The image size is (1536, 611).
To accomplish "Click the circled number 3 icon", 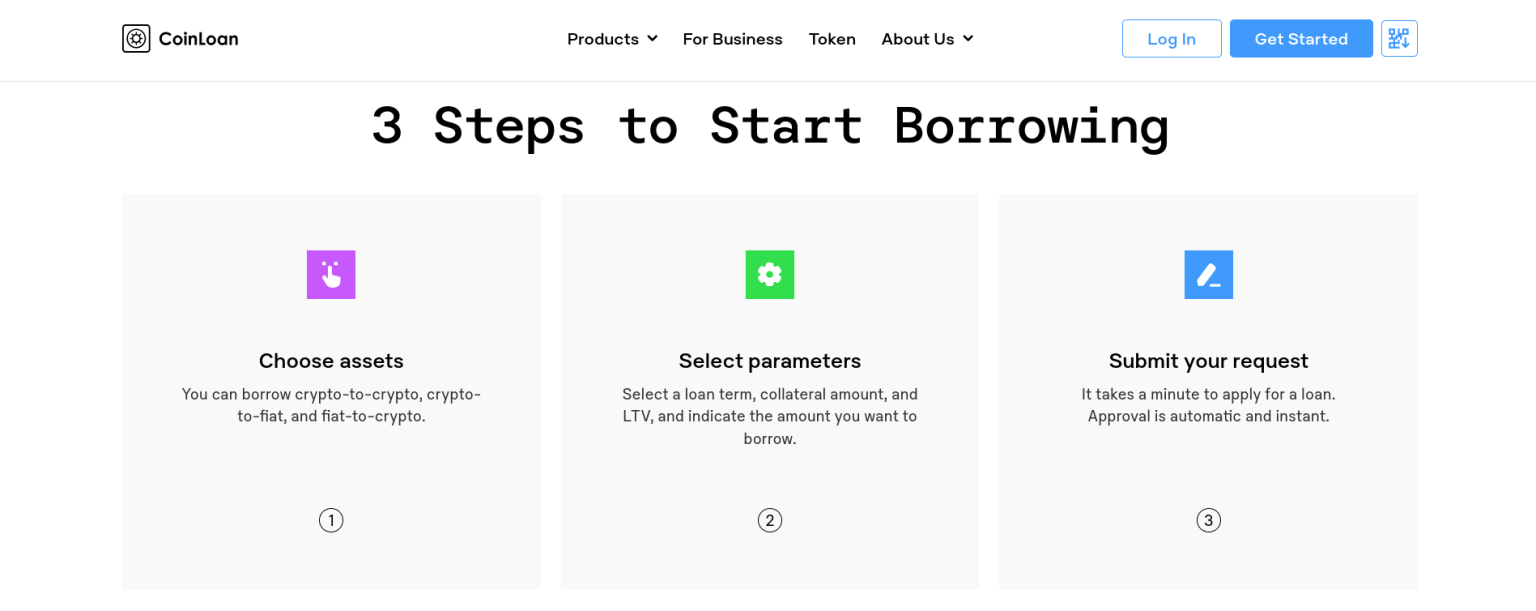I will click(x=1208, y=520).
